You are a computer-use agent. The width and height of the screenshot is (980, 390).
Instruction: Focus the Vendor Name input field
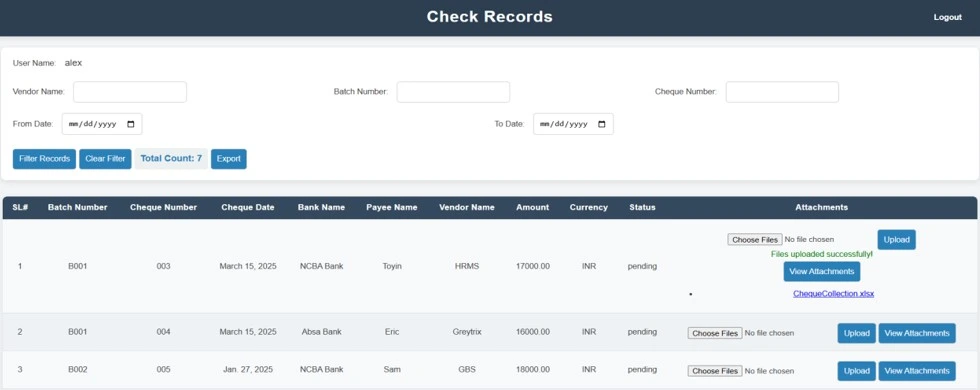point(130,92)
